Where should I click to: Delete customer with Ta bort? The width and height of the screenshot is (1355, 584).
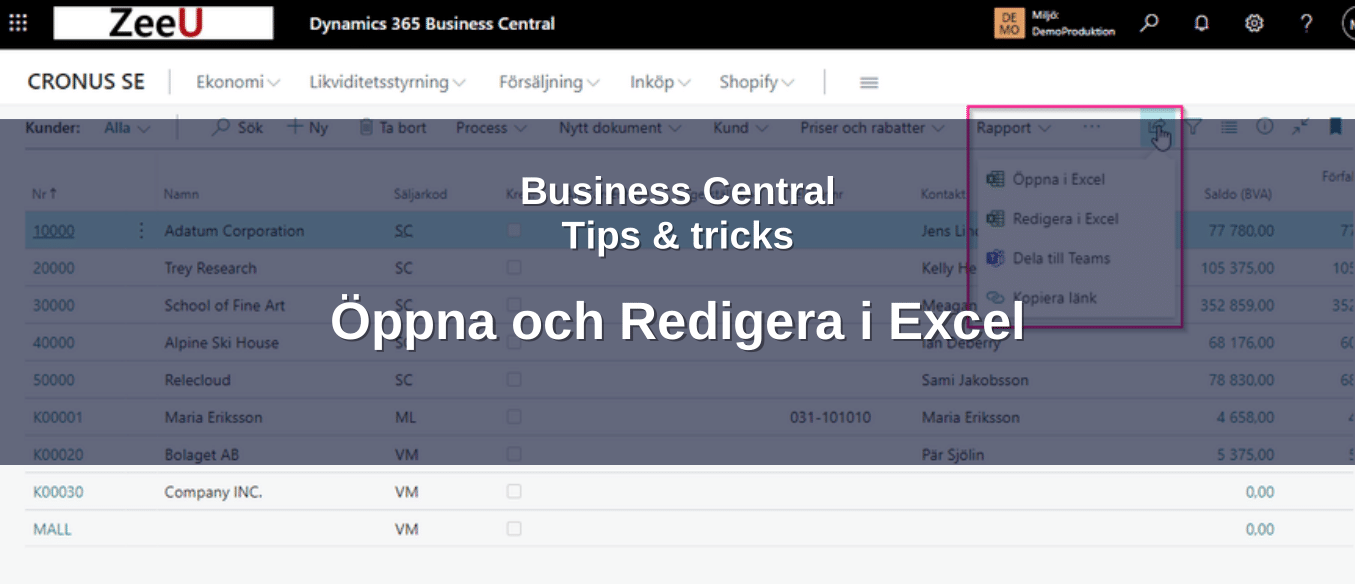click(x=392, y=128)
